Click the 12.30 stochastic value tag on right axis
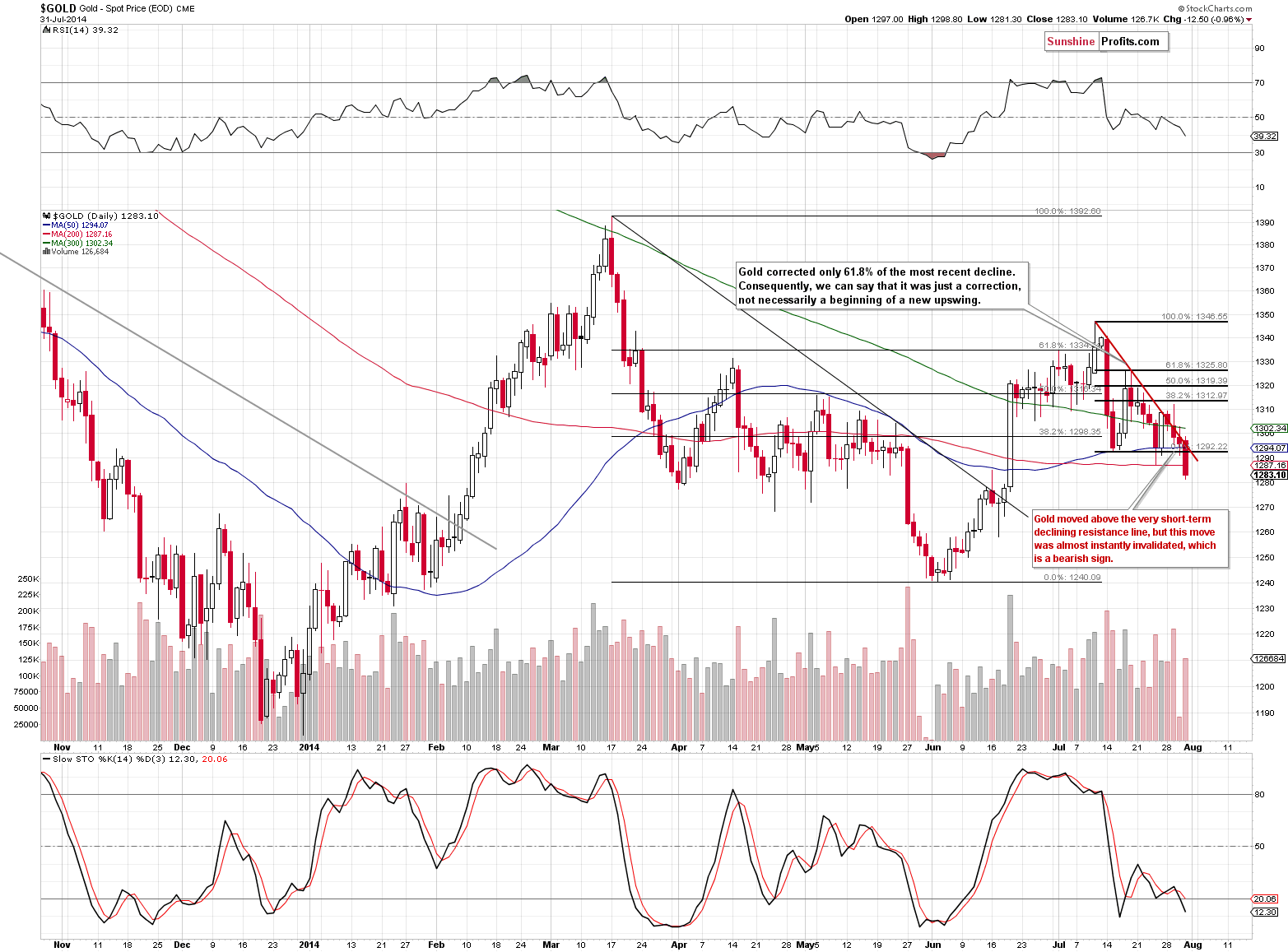This screenshot has width=1288, height=952. point(1266,912)
